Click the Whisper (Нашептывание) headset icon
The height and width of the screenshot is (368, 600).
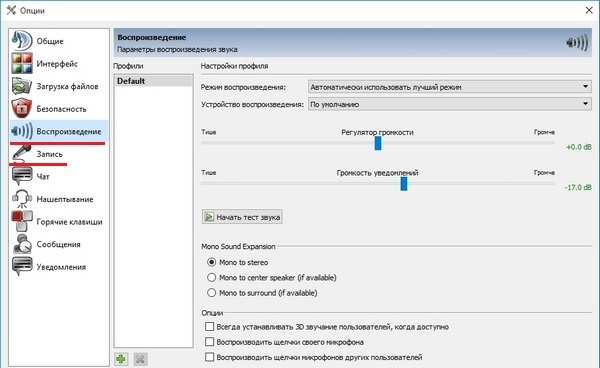[22, 199]
